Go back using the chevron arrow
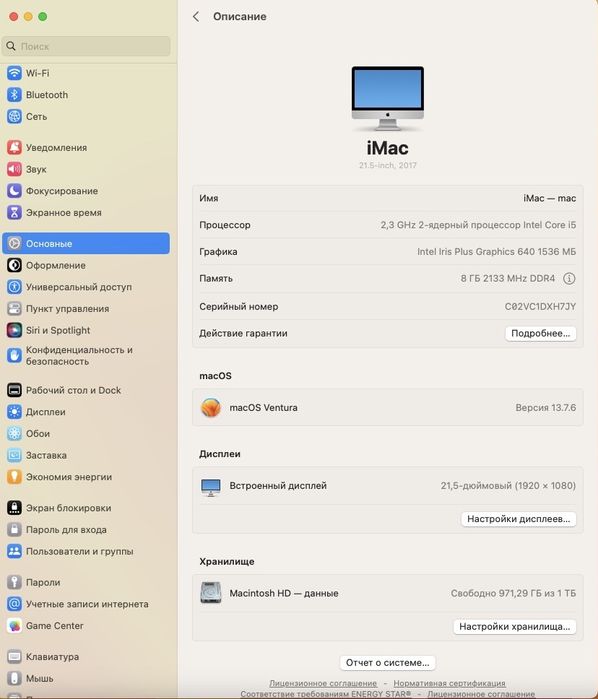Image resolution: width=598 pixels, height=699 pixels. [x=196, y=16]
